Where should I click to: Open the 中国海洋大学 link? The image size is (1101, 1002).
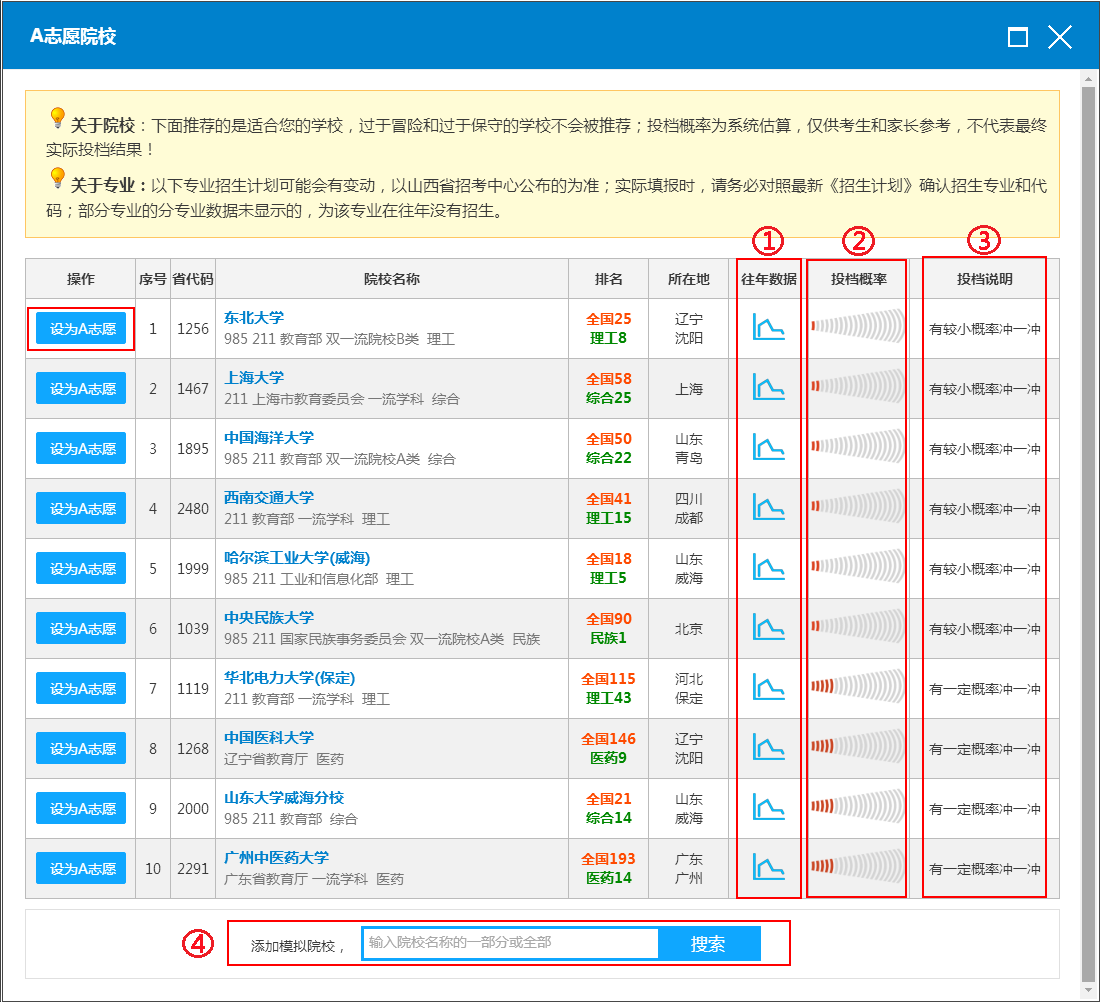[269, 438]
